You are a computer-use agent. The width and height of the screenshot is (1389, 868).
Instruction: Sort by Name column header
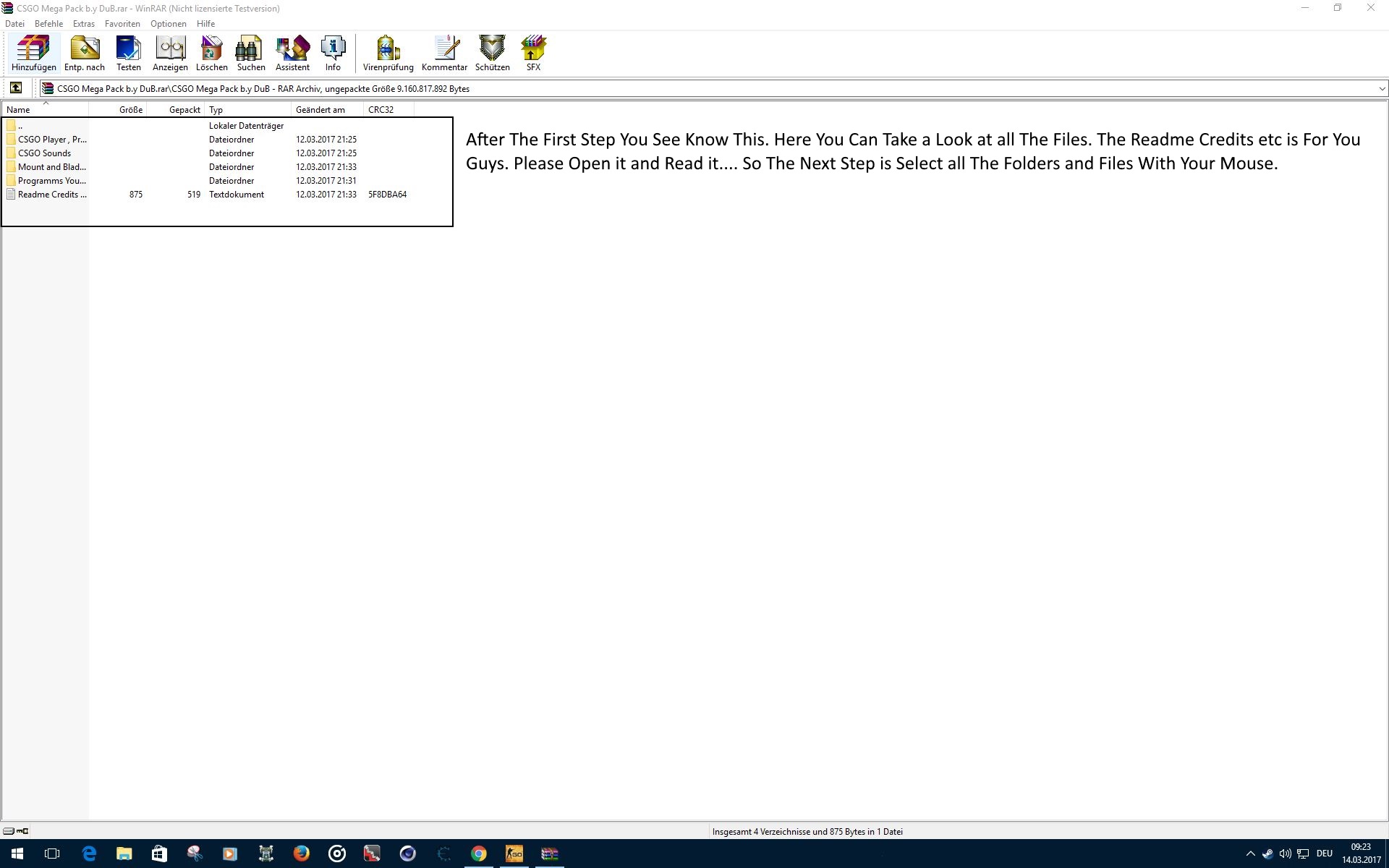[45, 110]
